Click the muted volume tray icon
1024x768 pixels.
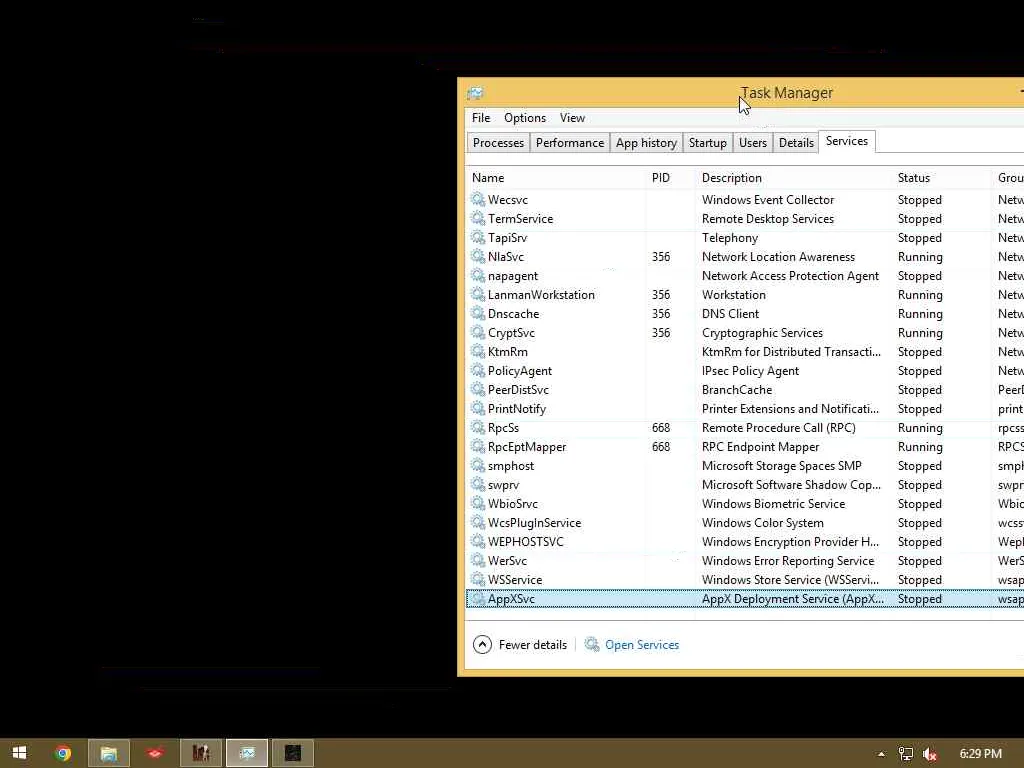[929, 754]
